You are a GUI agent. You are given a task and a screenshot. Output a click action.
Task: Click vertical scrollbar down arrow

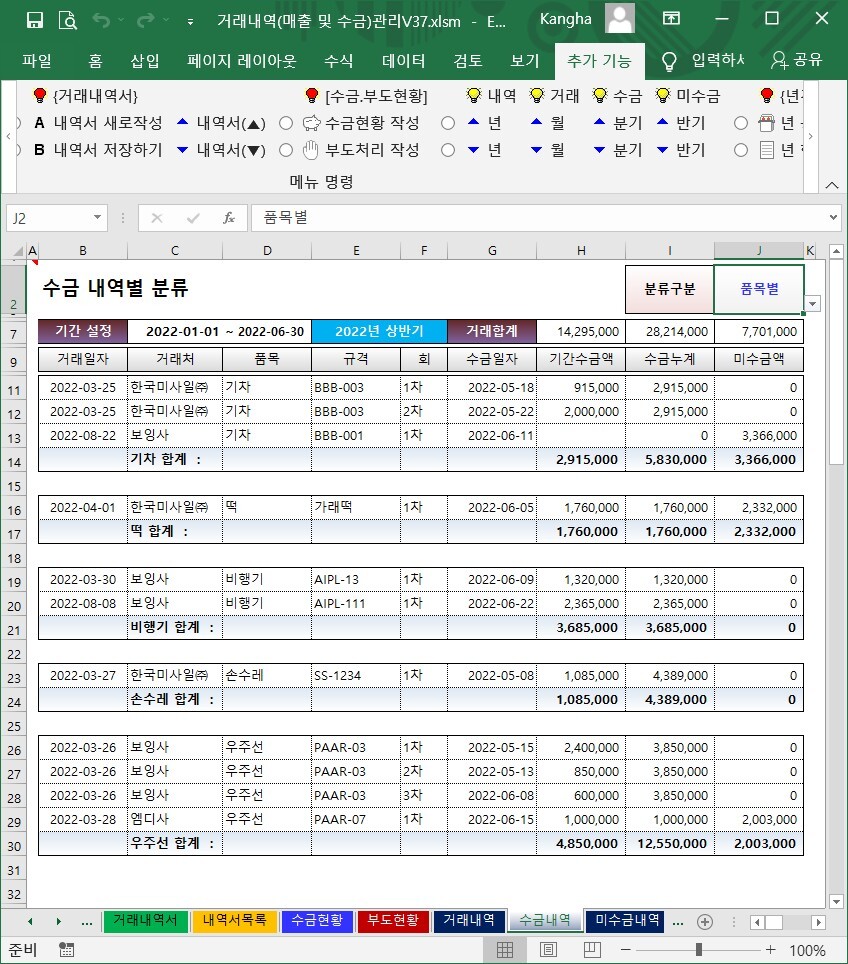point(836,901)
